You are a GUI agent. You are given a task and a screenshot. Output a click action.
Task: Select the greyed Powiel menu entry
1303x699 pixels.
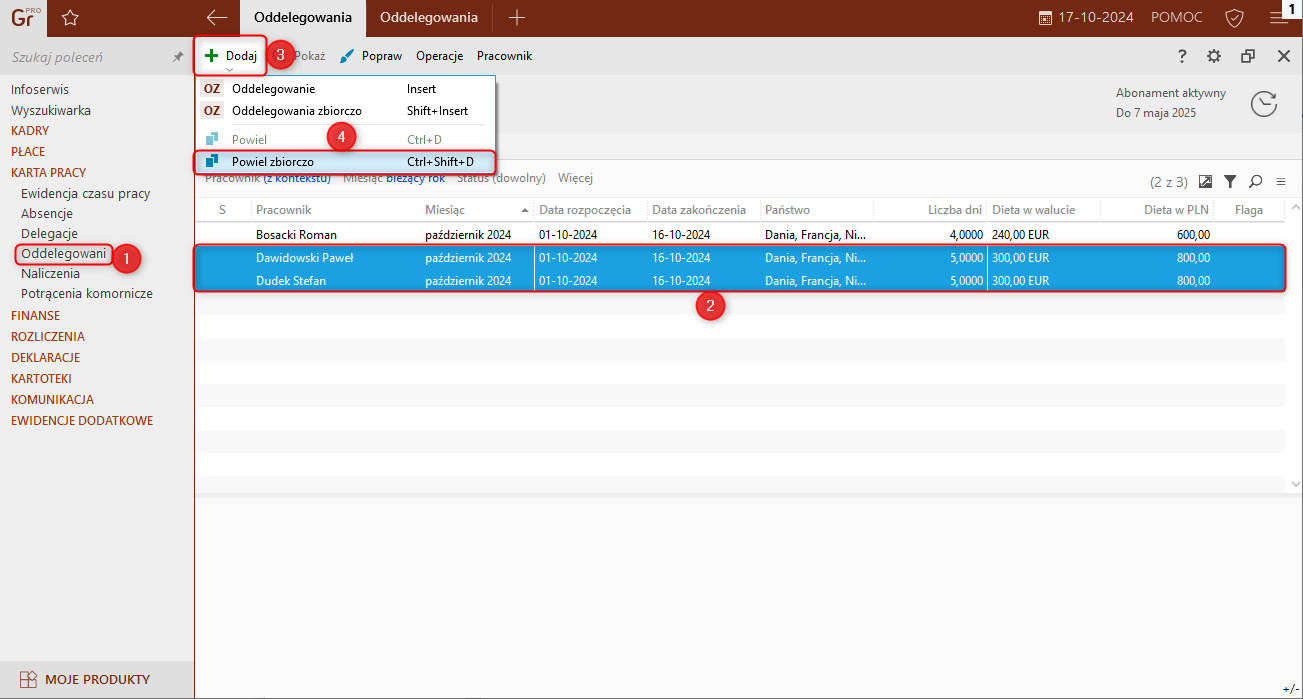[345, 139]
